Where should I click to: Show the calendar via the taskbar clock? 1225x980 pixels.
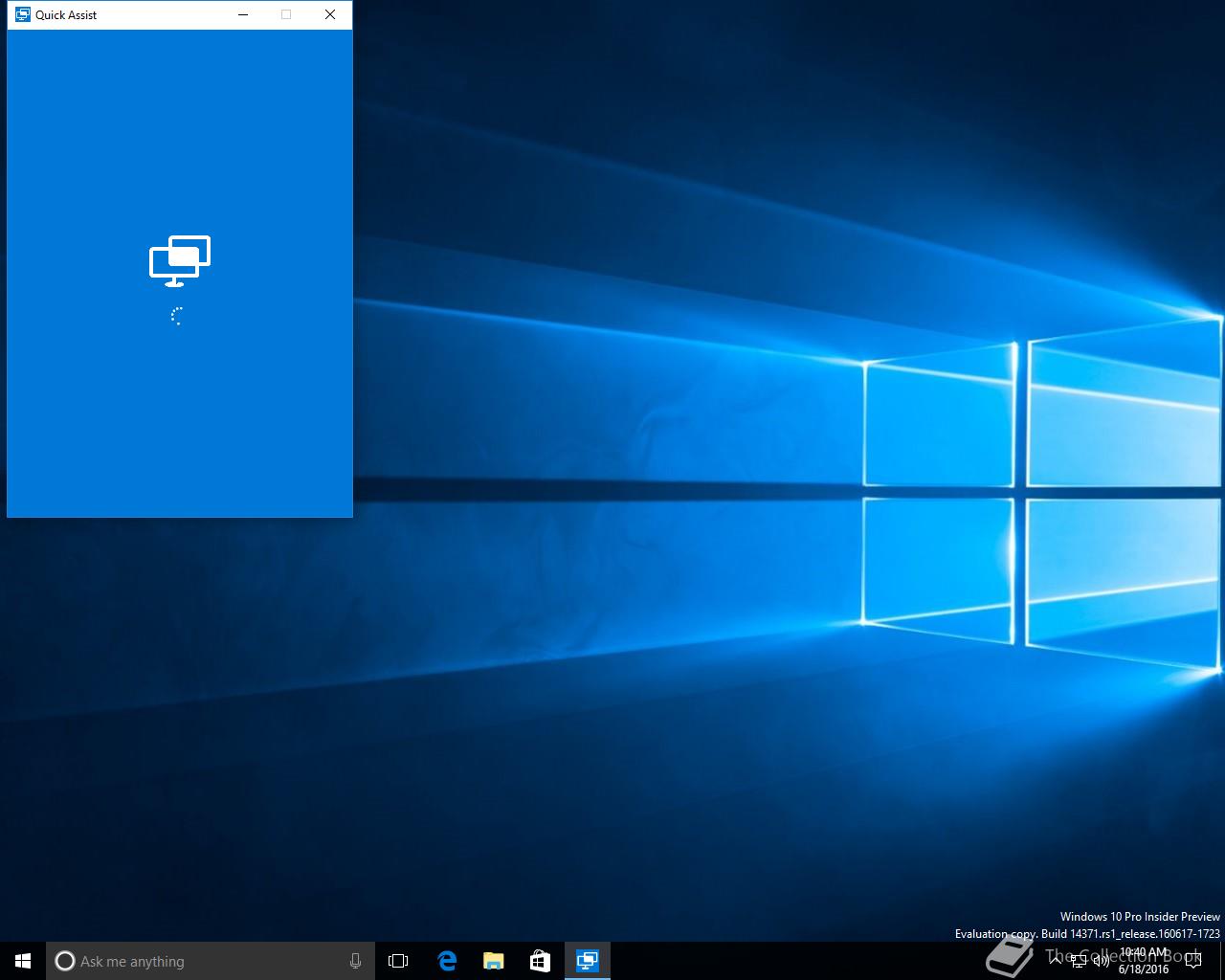[1144, 961]
